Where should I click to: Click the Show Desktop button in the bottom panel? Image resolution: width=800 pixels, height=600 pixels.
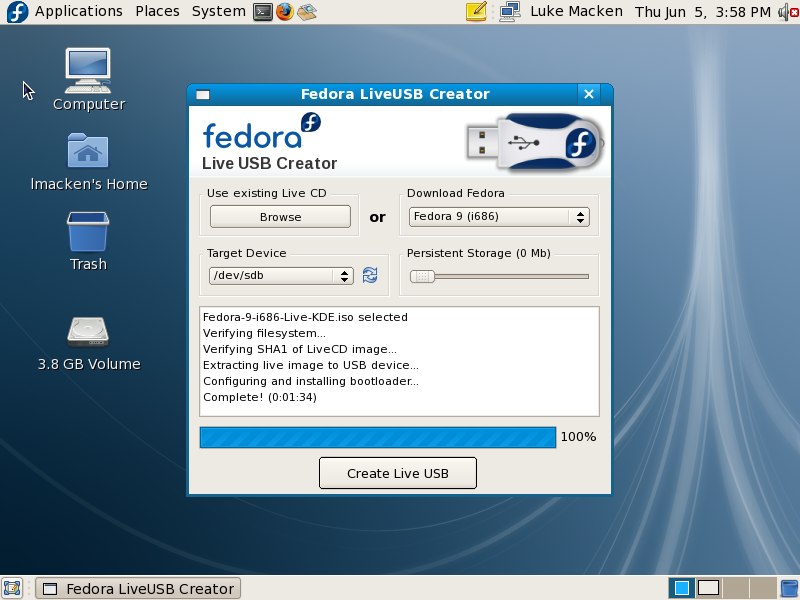coord(12,588)
